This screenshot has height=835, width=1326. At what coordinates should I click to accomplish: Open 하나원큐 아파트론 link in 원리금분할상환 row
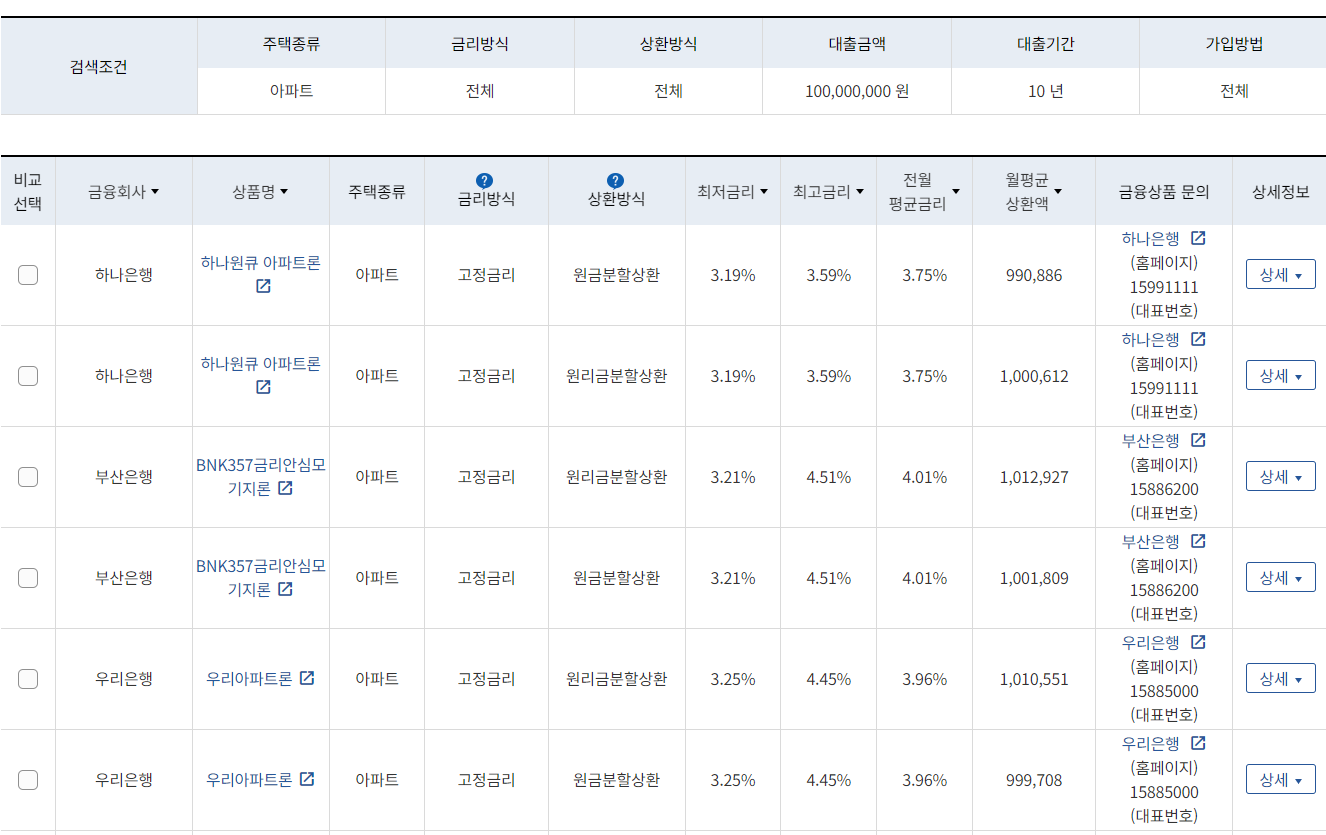[x=261, y=364]
